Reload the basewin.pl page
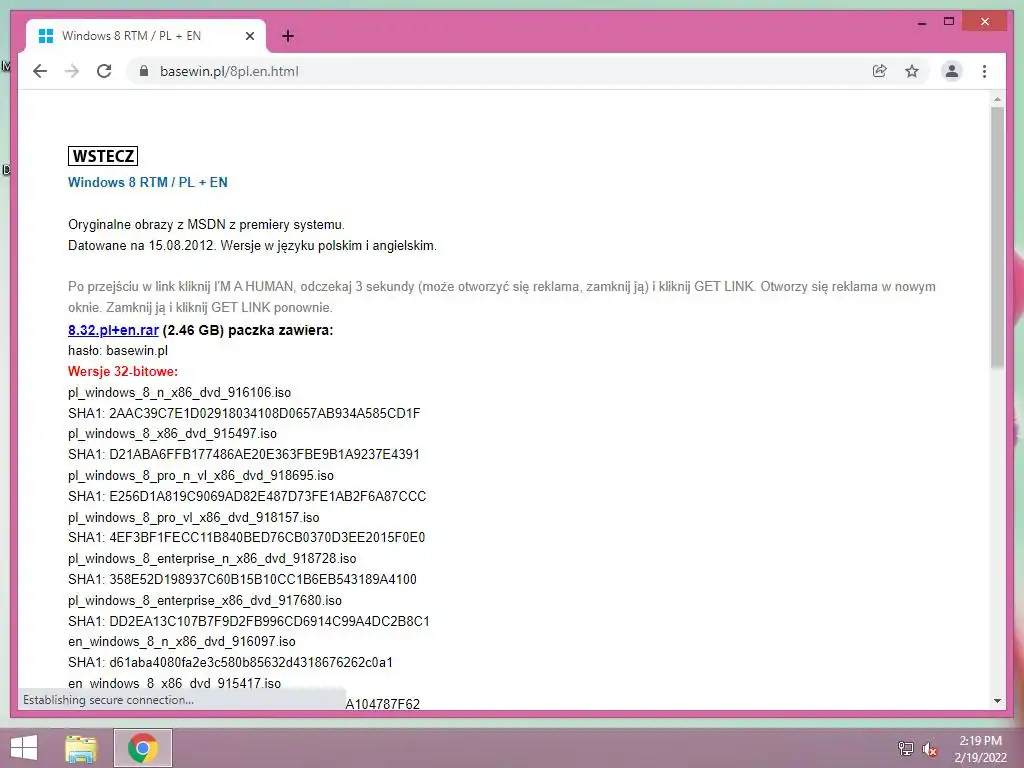This screenshot has height=768, width=1024. (104, 71)
